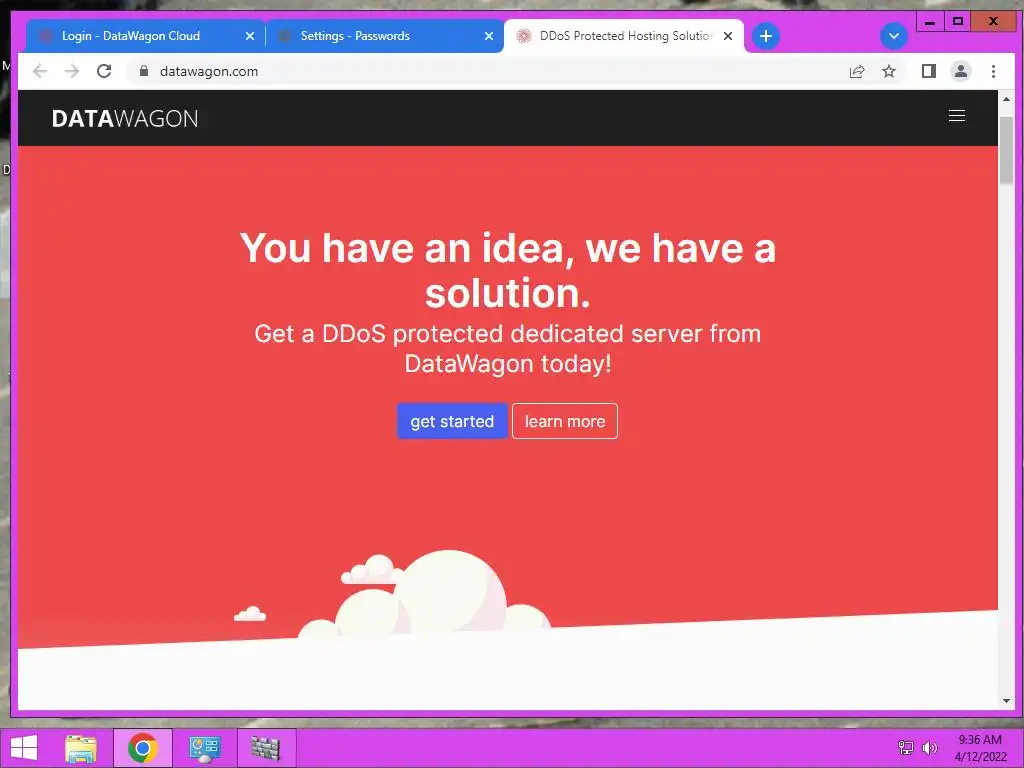Click the volume speaker tray icon
Viewport: 1024px width, 768px height.
click(929, 748)
